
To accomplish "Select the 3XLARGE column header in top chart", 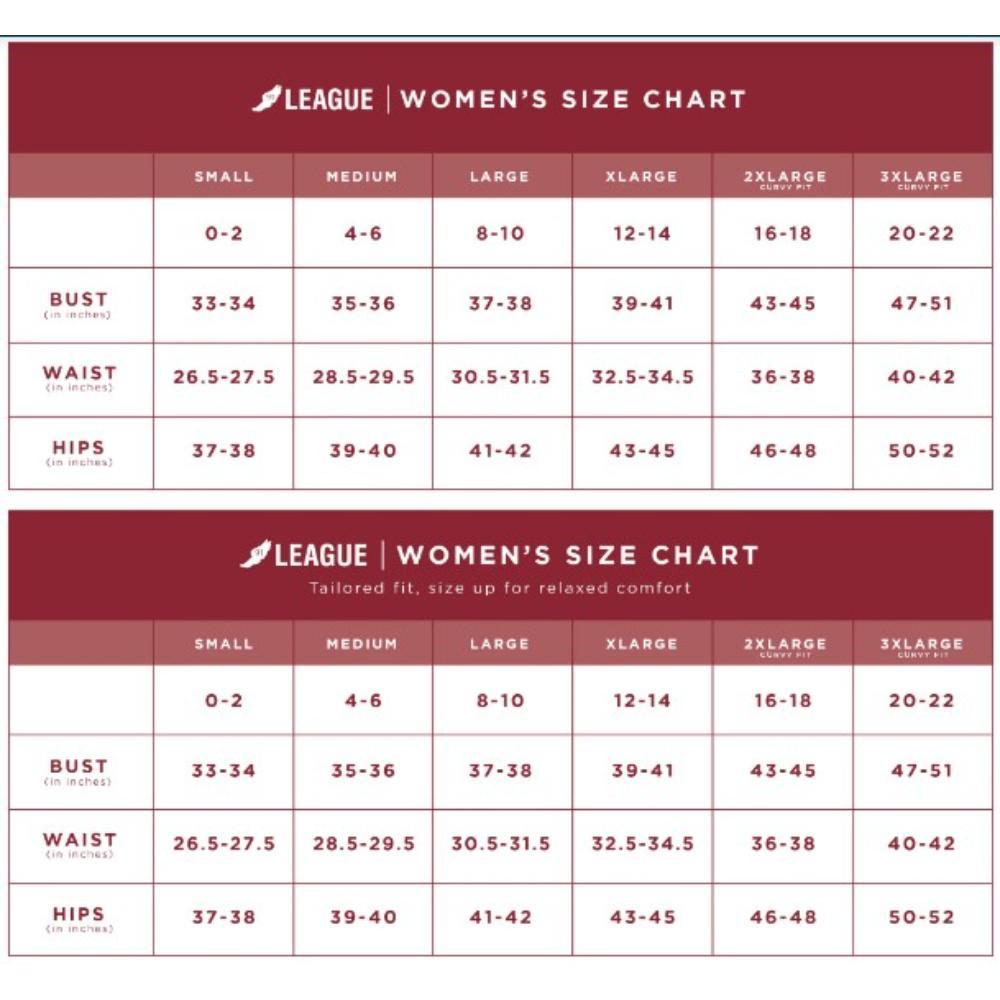I will click(922, 176).
